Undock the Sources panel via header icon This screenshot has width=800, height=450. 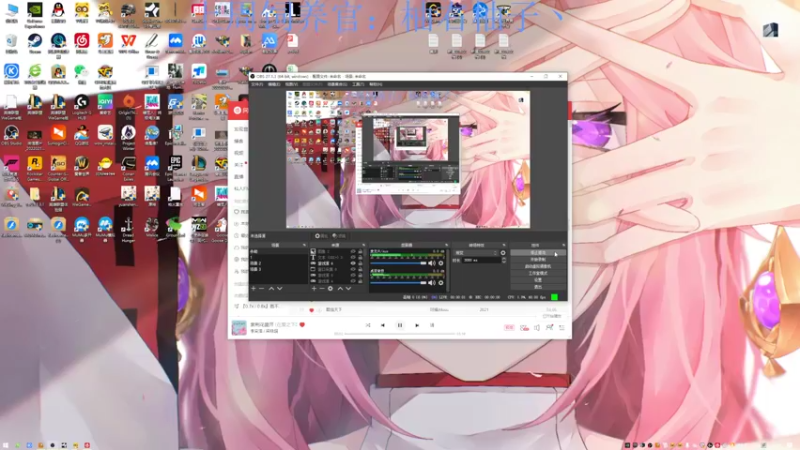(x=364, y=245)
